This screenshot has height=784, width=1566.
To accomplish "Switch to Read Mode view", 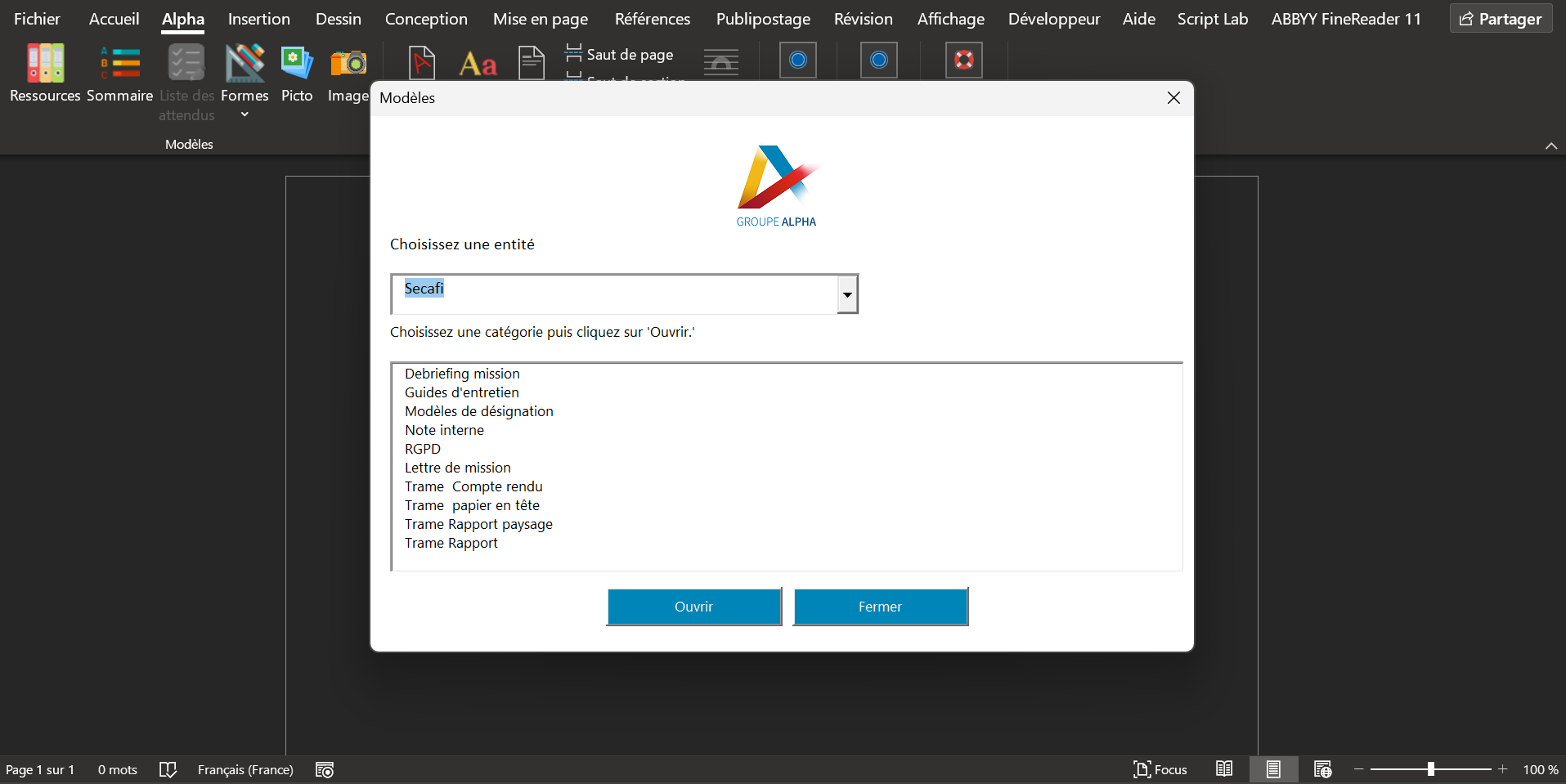I will point(1224,770).
